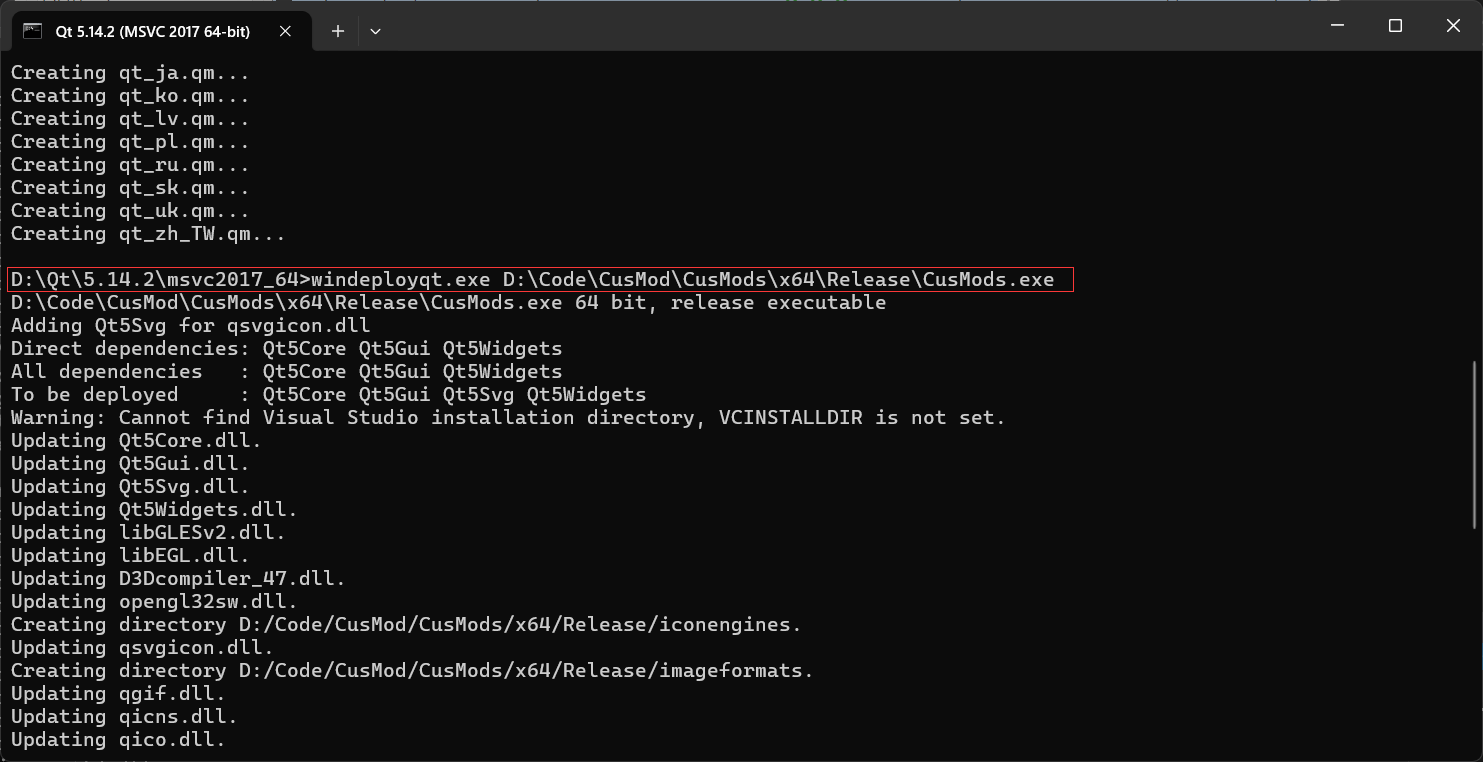Click line 'Creating qt_zh_TW.qm...'
The image size is (1483, 762).
[x=148, y=234]
